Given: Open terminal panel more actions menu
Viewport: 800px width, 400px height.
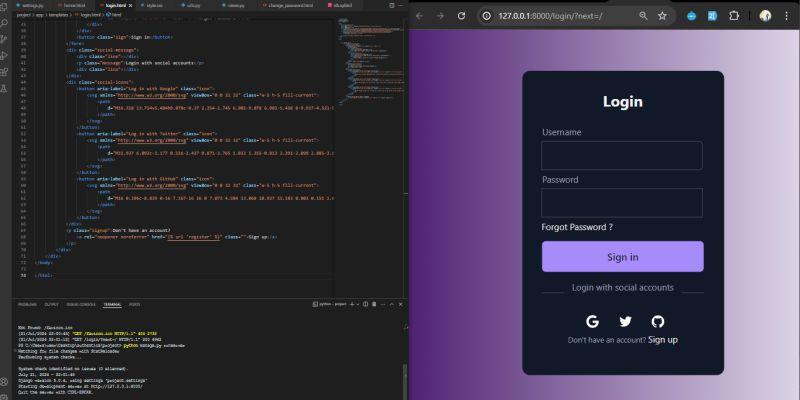Looking at the screenshot, I should pyautogui.click(x=383, y=305).
